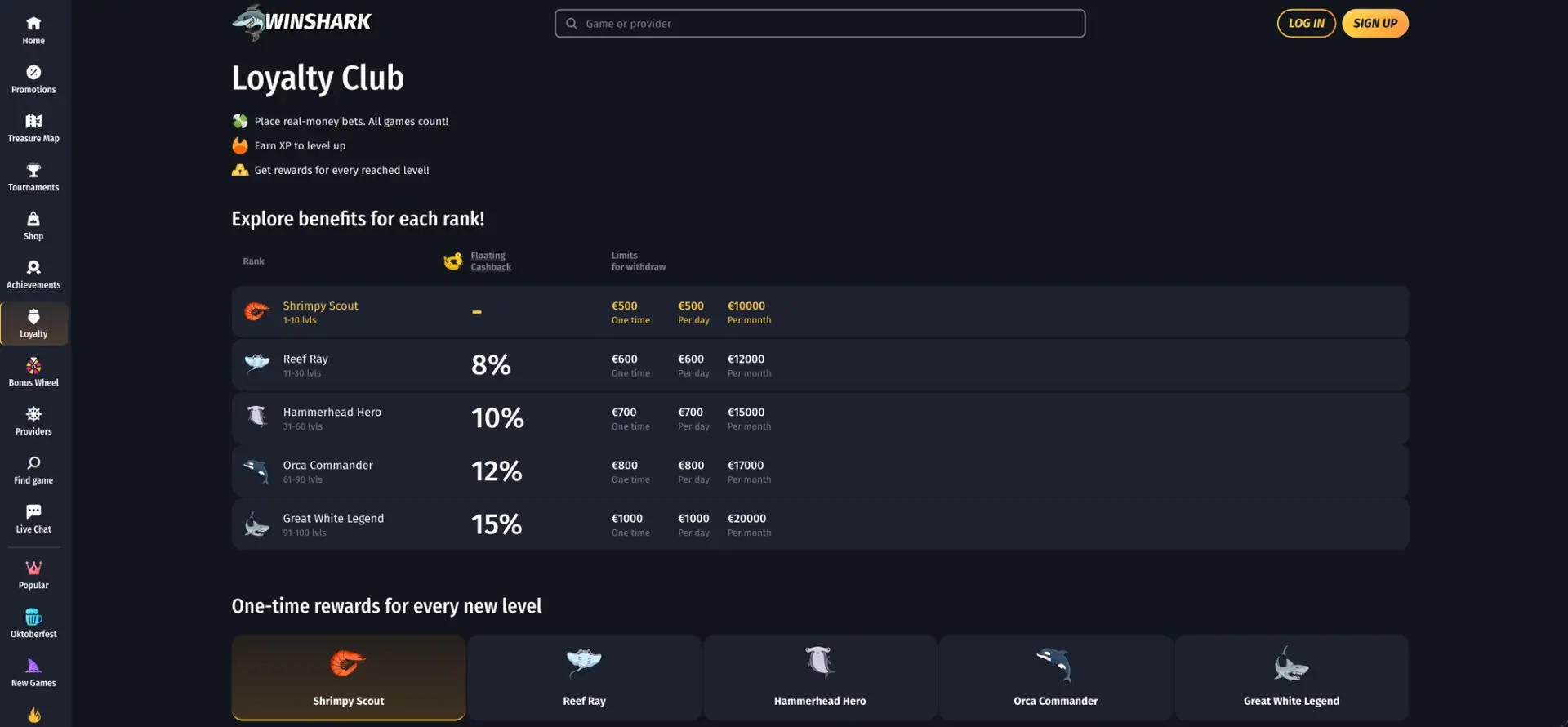Browse New Games
Viewport: 1568px width, 727px height.
pos(33,673)
